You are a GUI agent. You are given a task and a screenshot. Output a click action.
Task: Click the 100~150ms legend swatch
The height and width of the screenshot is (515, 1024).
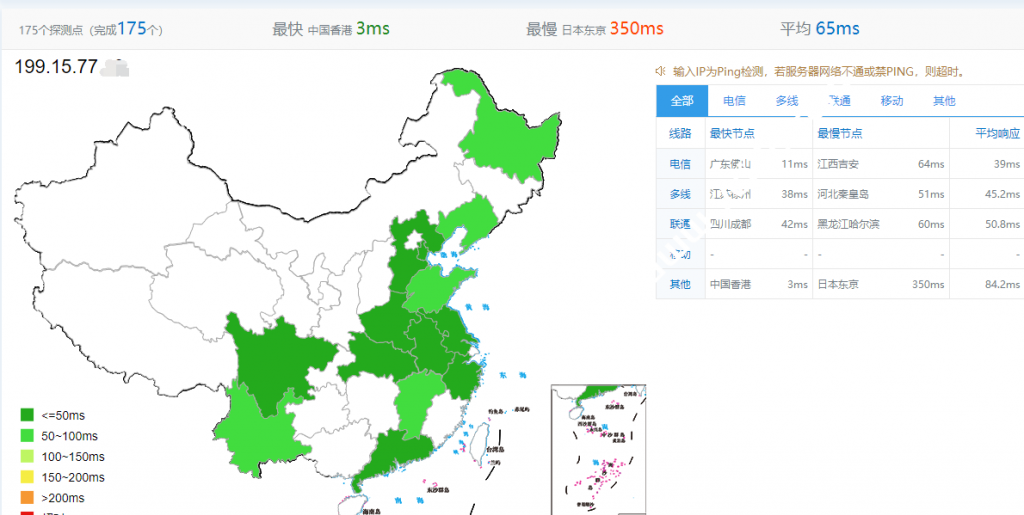coord(27,457)
